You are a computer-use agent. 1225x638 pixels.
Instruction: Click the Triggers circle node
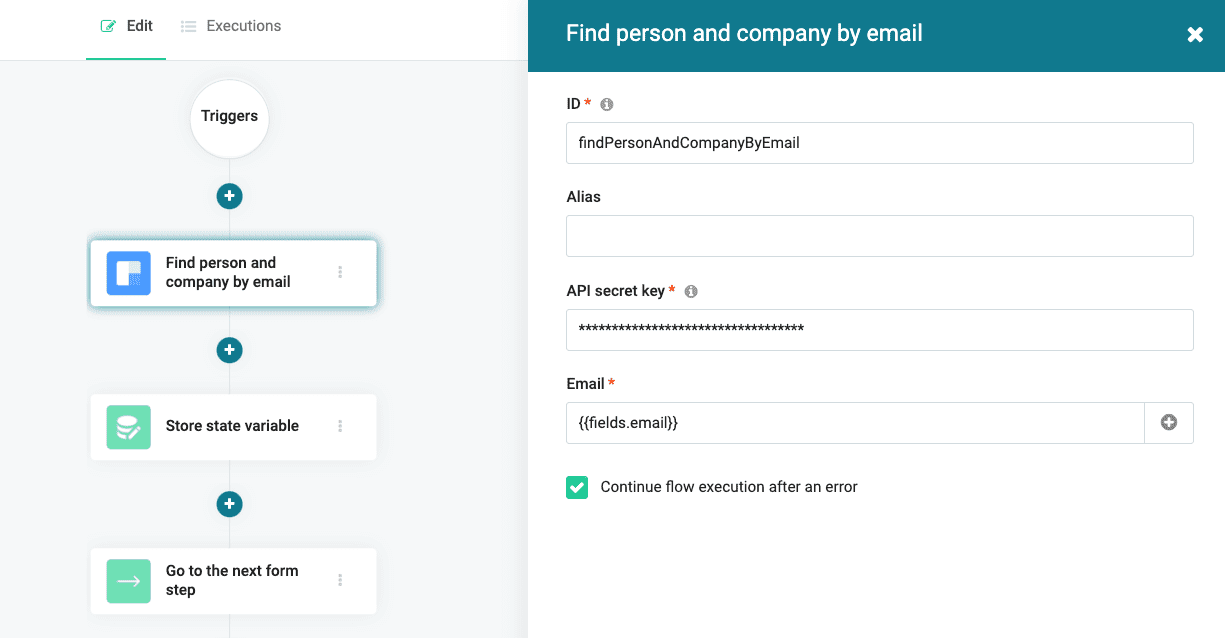point(230,117)
